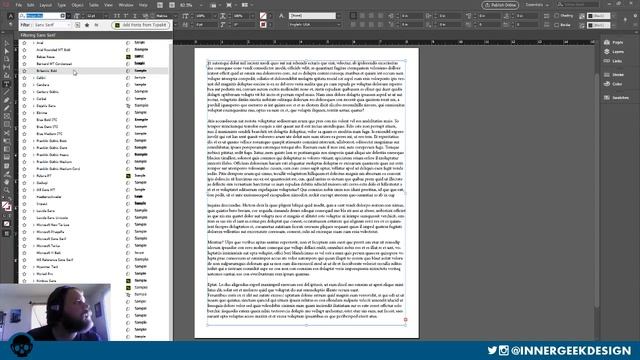640x360 pixels.
Task: Click the show similar fonts filter icon
Action: 96,25
